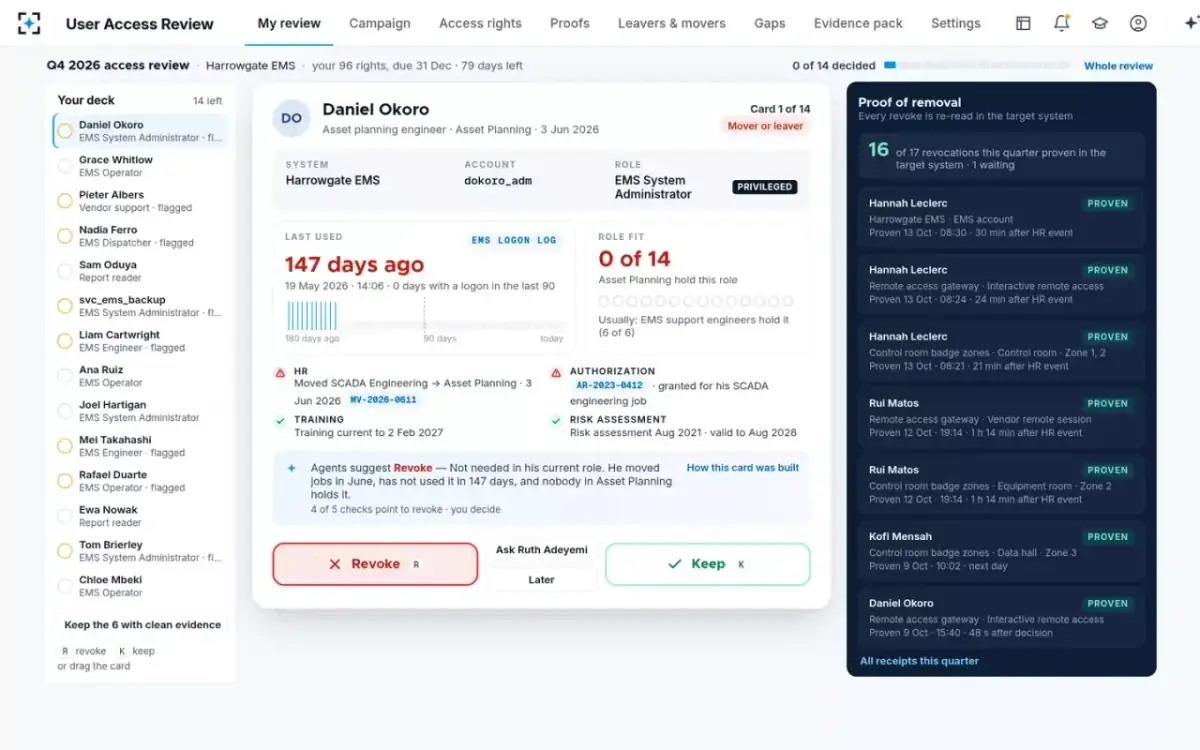Image resolution: width=1200 pixels, height=750 pixels.
Task: Click the Risk Assessment green check icon
Action: click(556, 422)
